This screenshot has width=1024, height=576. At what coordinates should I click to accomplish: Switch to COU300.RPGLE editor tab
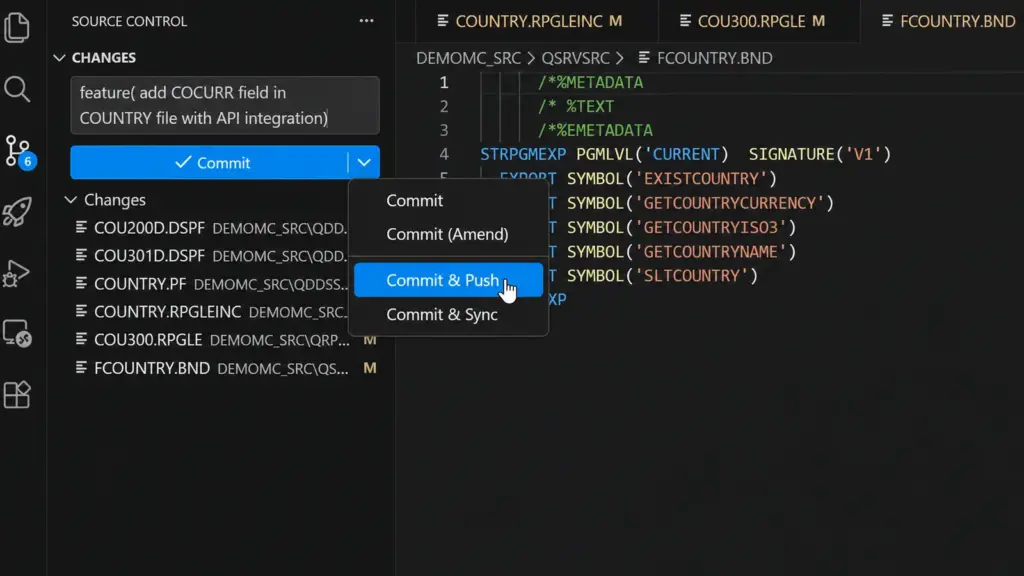click(x=759, y=21)
